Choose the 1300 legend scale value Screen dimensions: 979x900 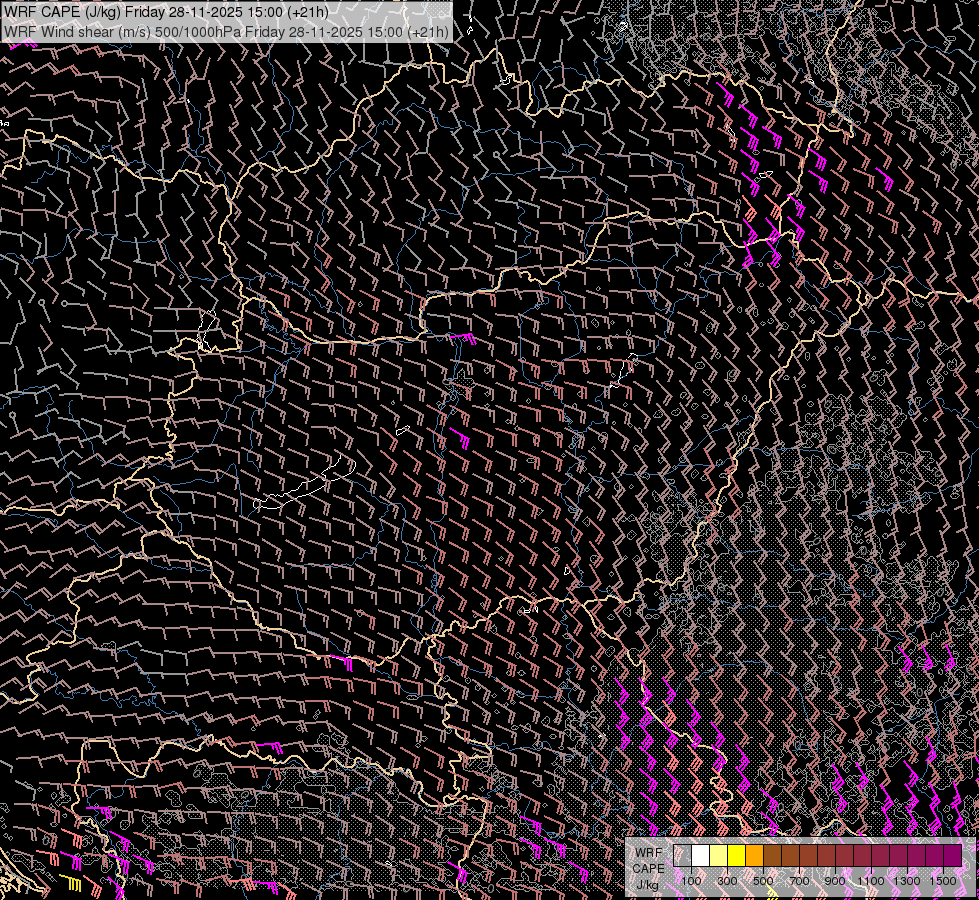coord(907,881)
